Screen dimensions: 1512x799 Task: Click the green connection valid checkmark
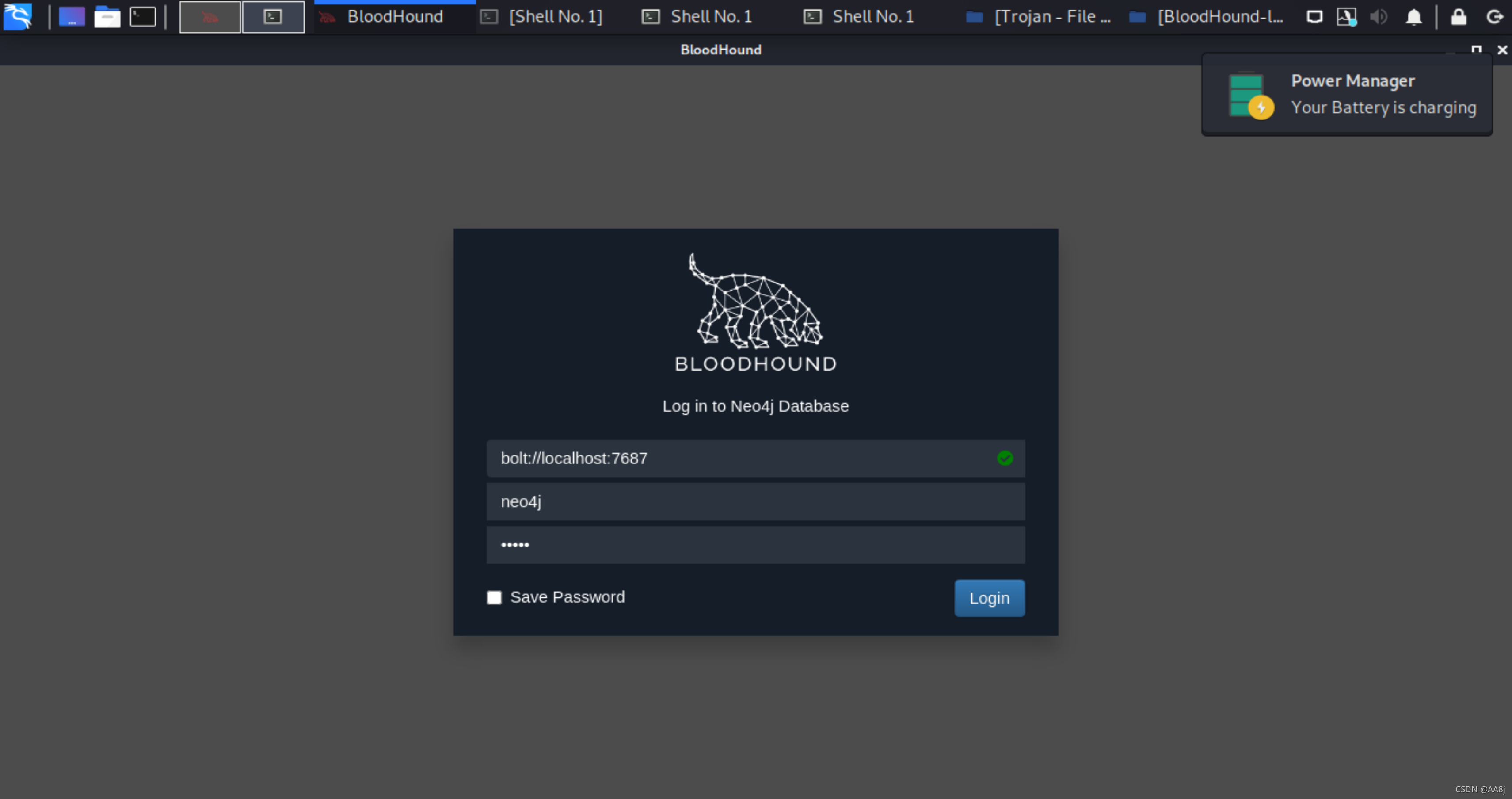[1005, 458]
